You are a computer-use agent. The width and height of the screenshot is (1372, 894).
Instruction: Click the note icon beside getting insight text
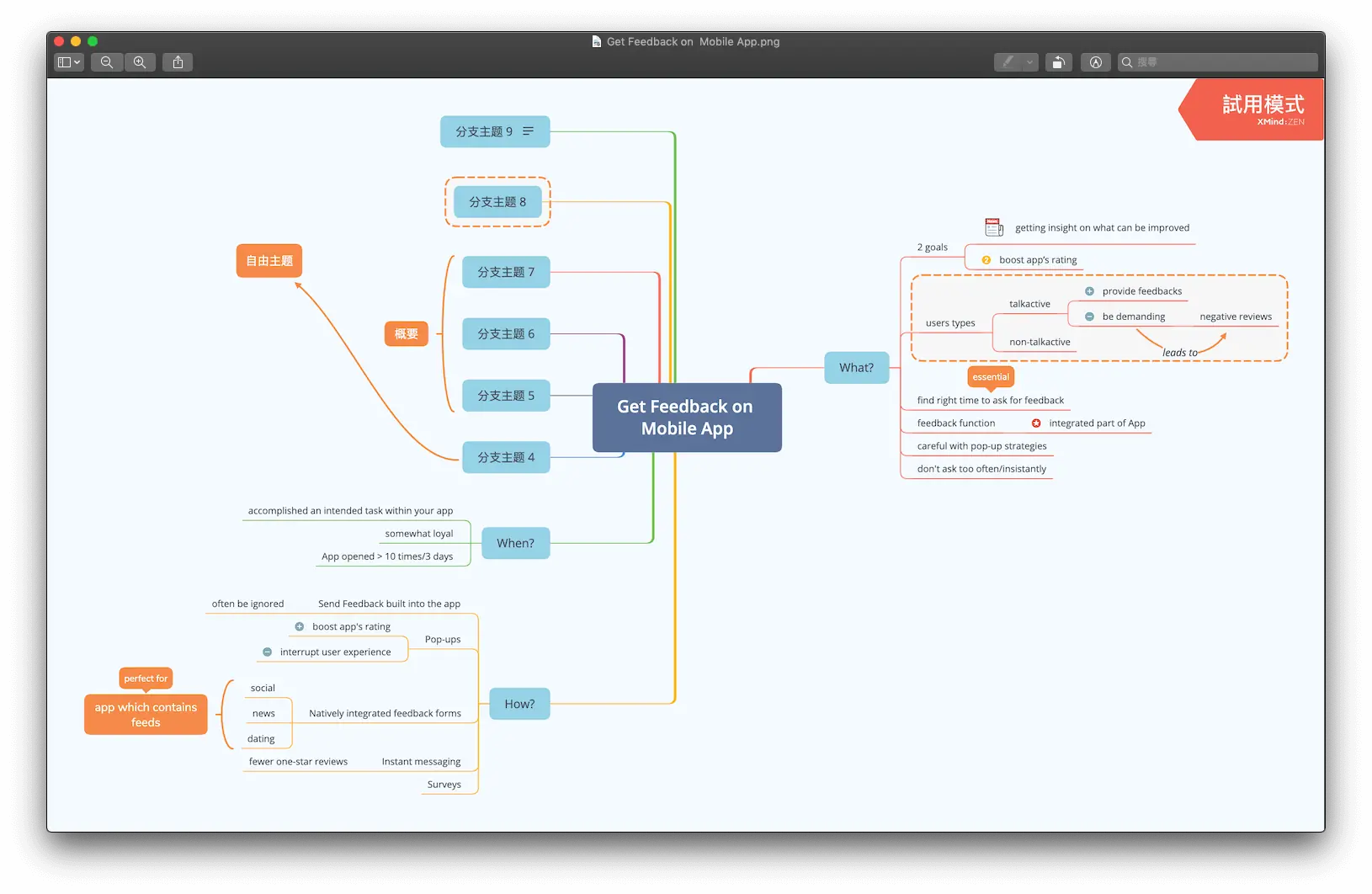point(994,227)
